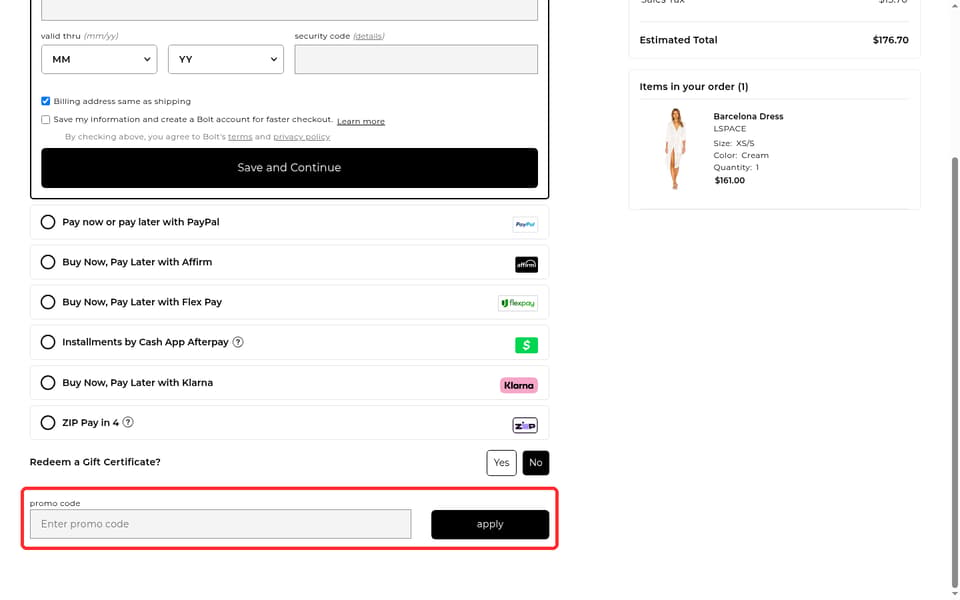Click the PayPal logo icon
Viewport: 960px width, 600px height.
[525, 224]
